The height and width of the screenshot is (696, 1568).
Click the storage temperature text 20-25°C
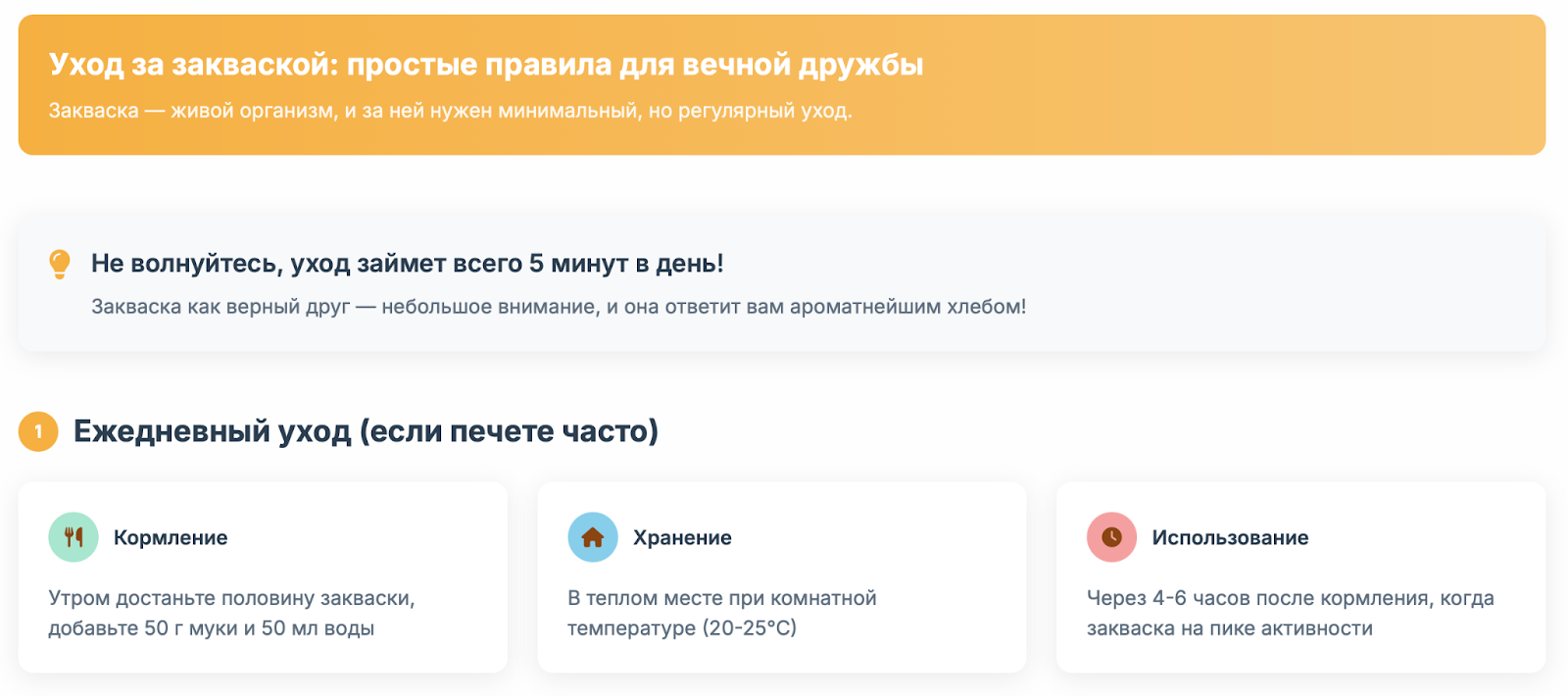(x=722, y=613)
